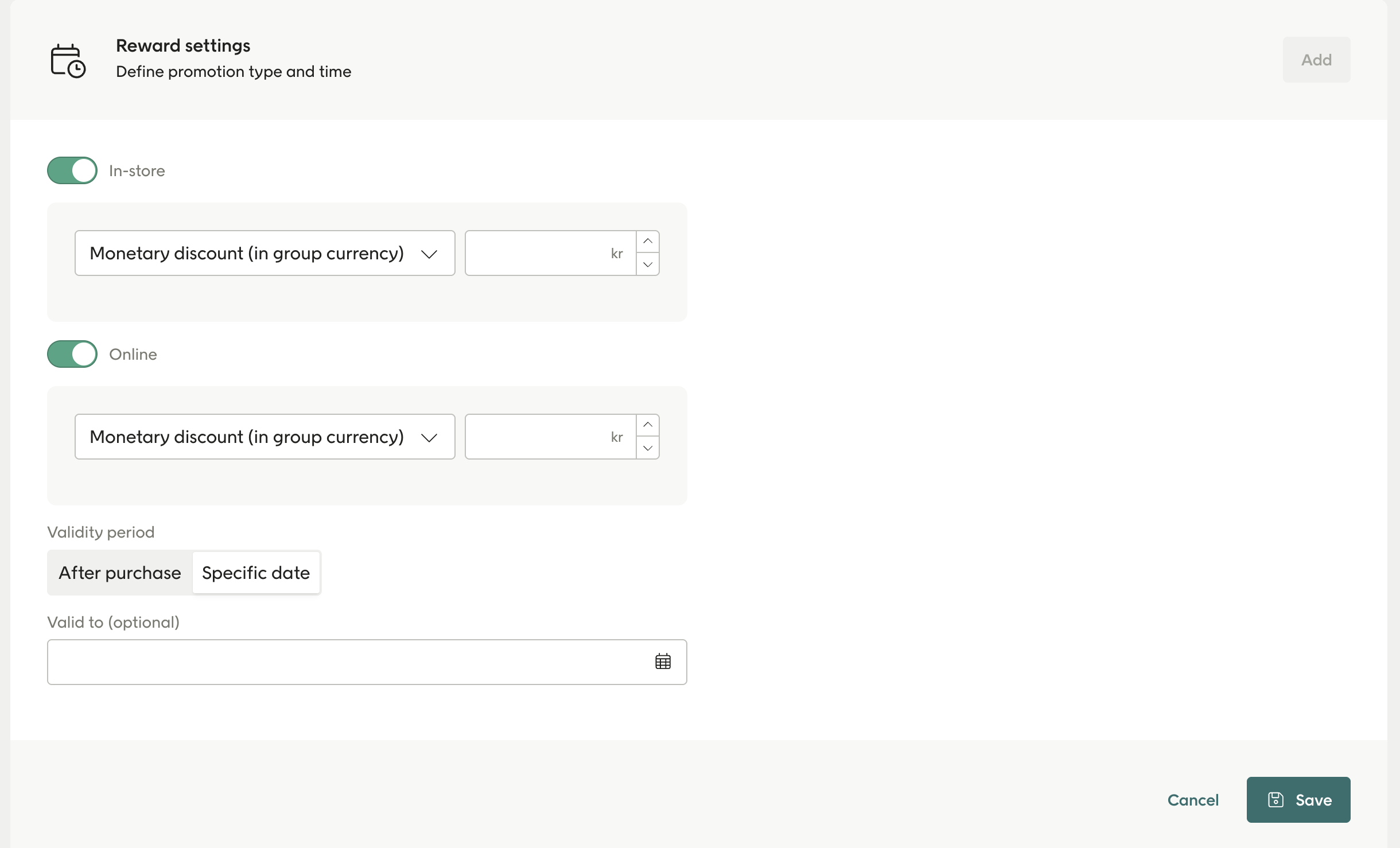Image resolution: width=1400 pixels, height=848 pixels.
Task: Open the date picker calendar icon
Action: coord(663,662)
